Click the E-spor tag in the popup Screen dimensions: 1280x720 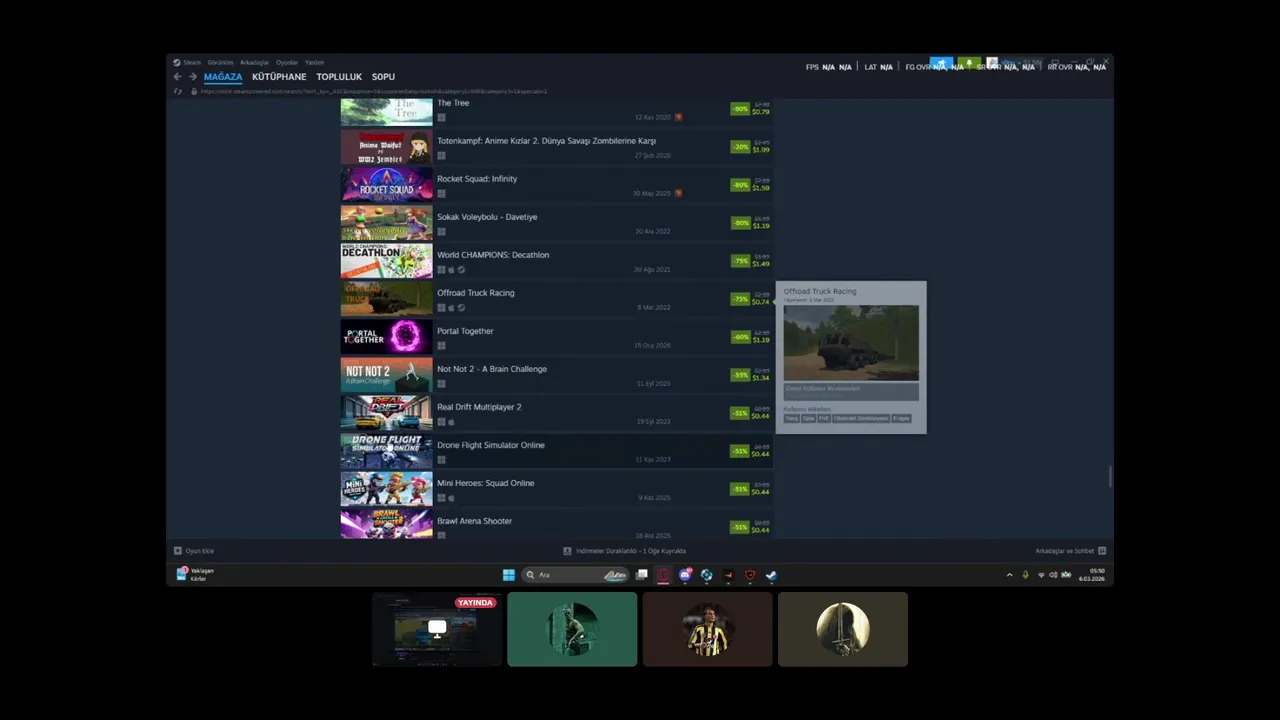click(901, 419)
